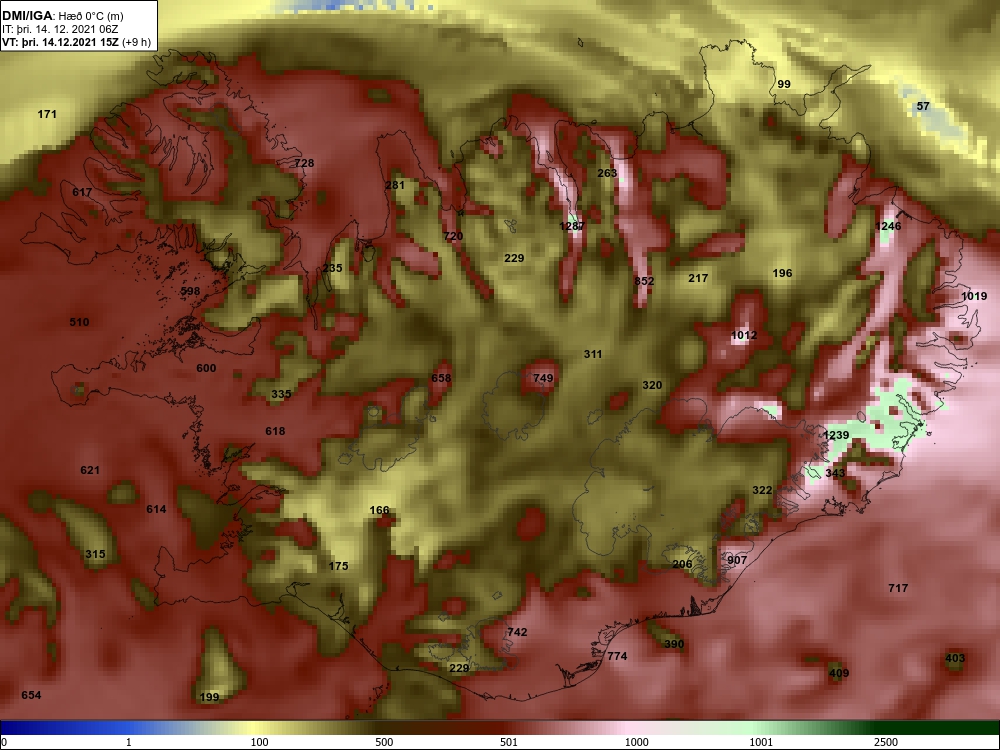This screenshot has height=750, width=1000.
Task: Click the 175 map value
Action: pos(338,566)
